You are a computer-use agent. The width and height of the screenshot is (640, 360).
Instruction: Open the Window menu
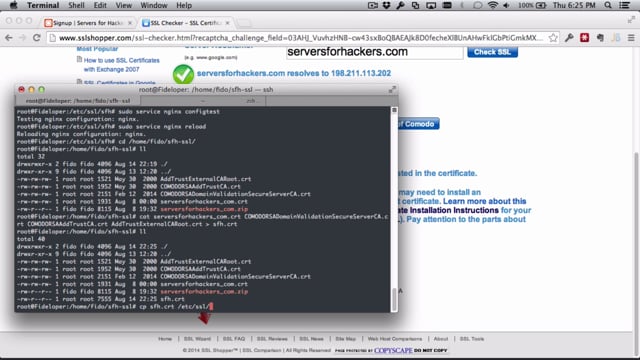(x=153, y=5)
